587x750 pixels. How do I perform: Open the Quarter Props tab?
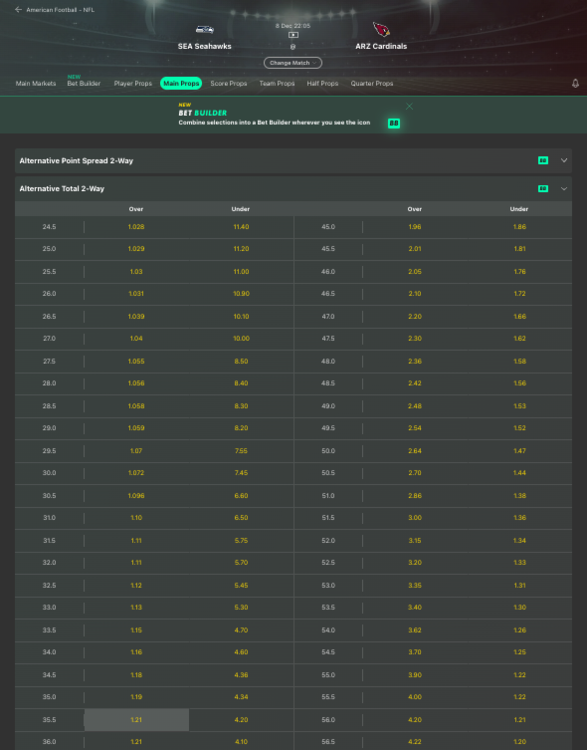[372, 83]
